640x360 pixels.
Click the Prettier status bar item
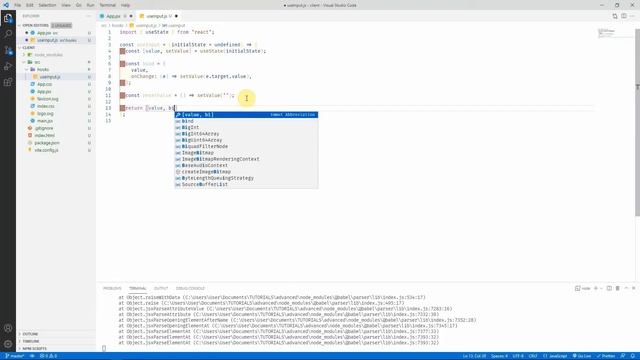pyautogui.click(x=606, y=356)
